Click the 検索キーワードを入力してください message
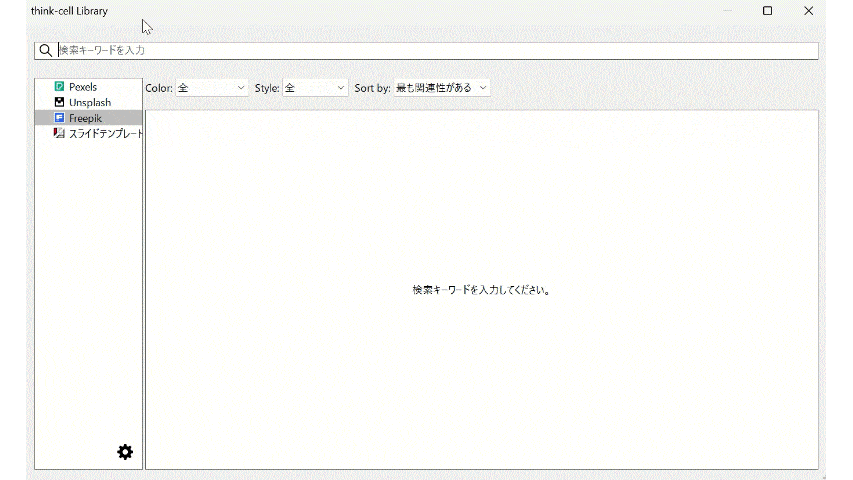Screen dimensions: 853x480 pos(481,290)
